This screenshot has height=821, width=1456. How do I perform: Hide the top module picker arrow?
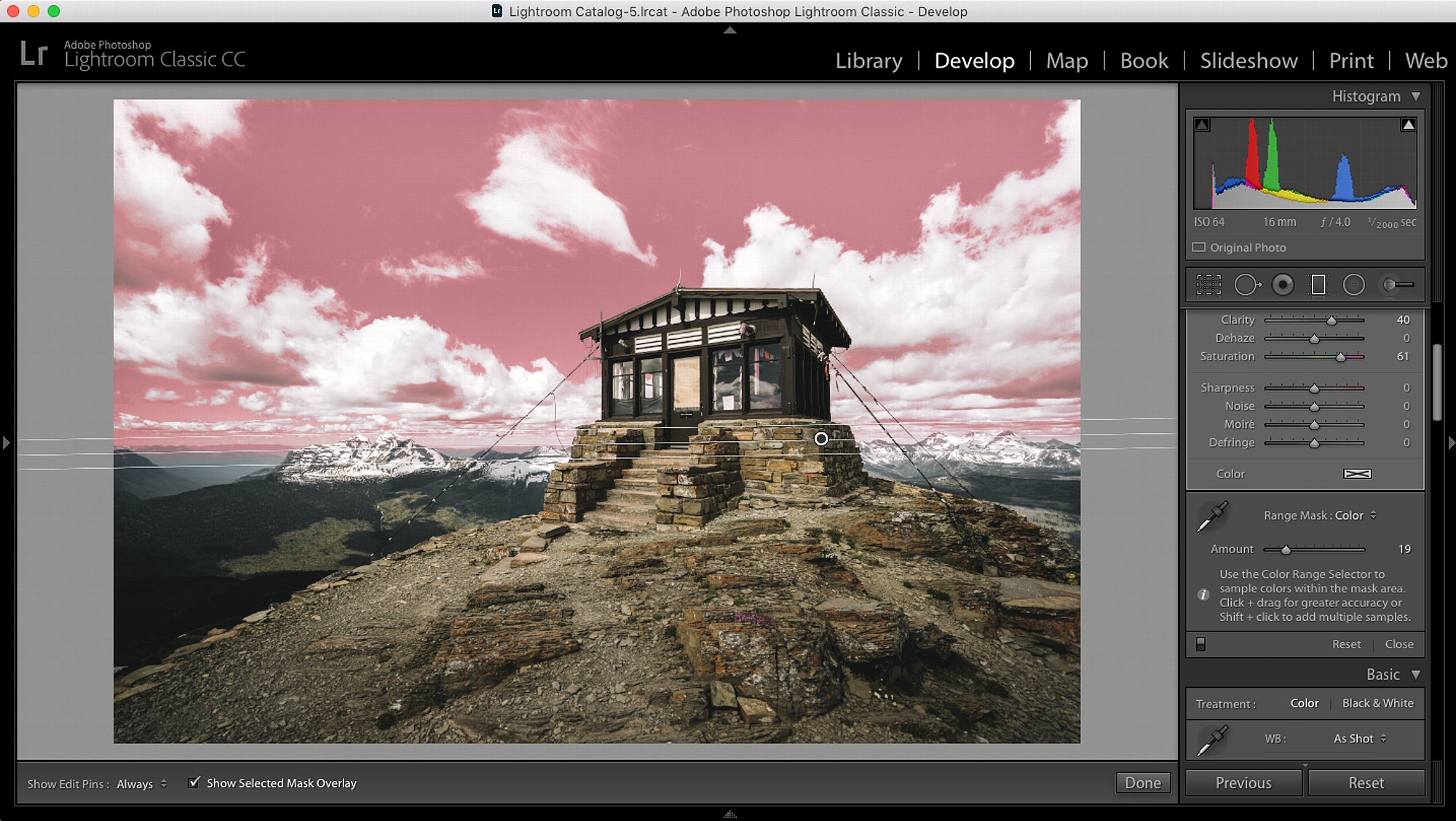click(x=729, y=30)
